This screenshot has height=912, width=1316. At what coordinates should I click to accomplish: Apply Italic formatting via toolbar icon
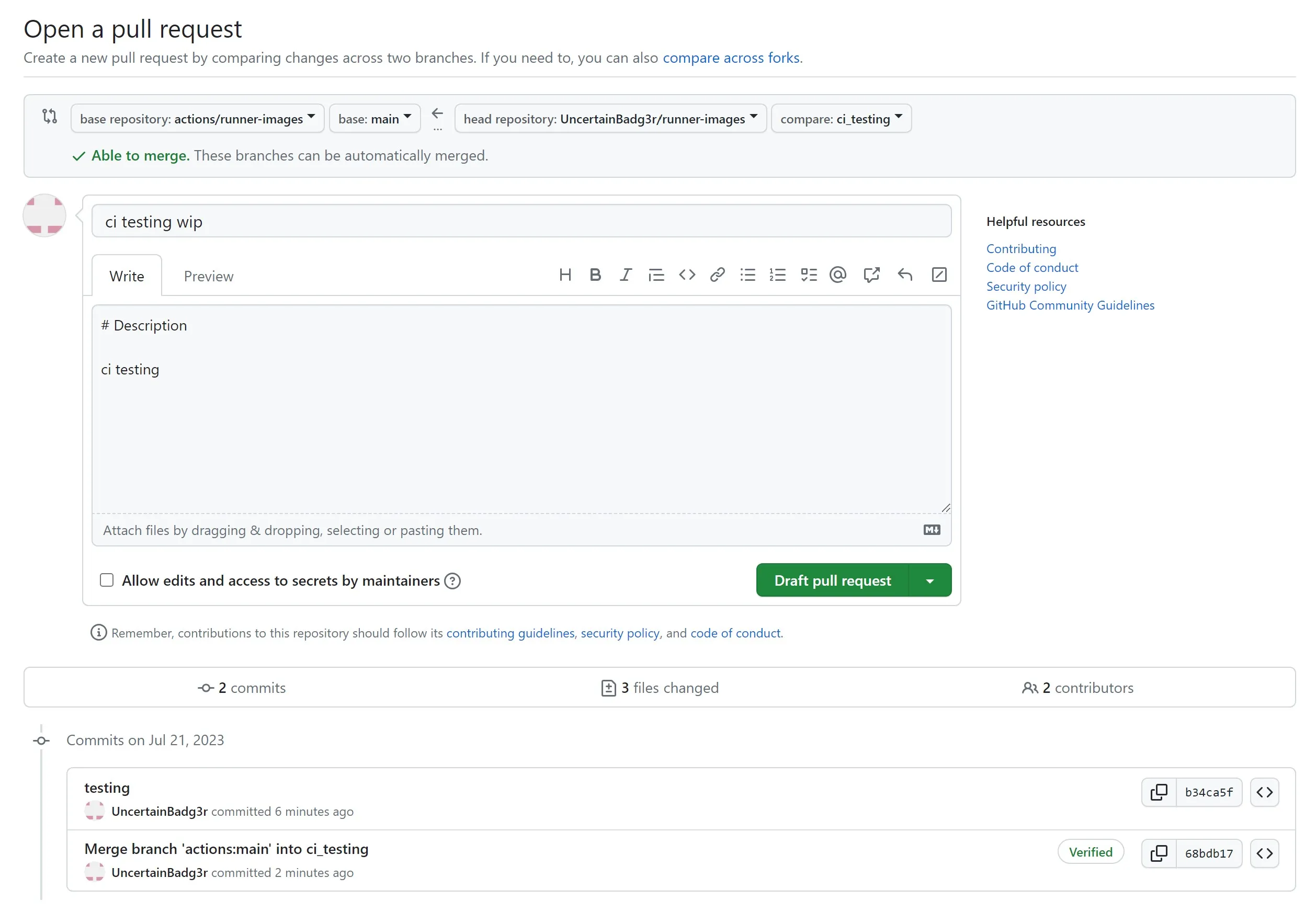pyautogui.click(x=625, y=275)
